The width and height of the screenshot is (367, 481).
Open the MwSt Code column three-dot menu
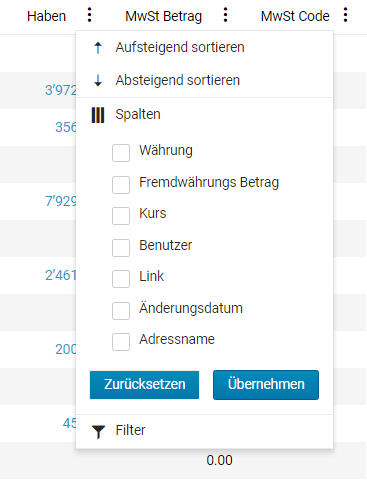(x=346, y=15)
